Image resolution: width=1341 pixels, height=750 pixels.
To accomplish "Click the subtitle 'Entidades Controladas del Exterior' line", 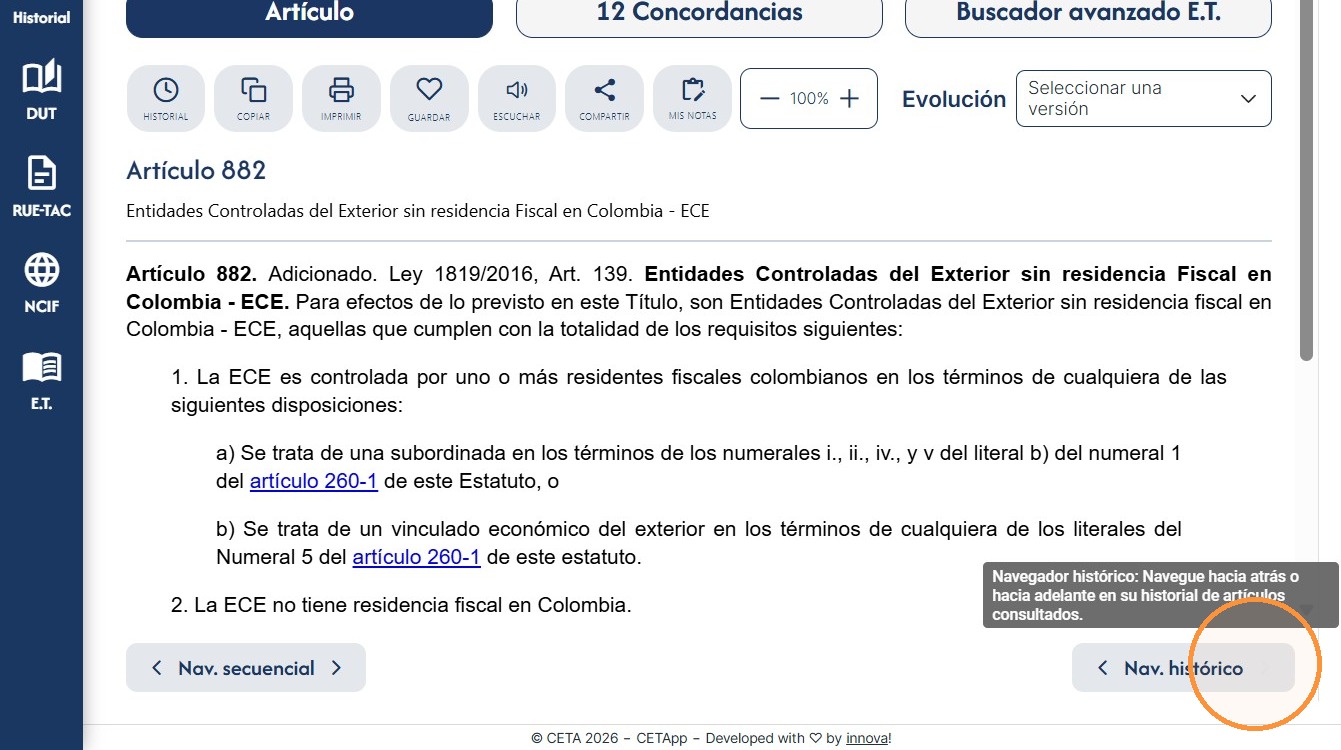I will (418, 211).
